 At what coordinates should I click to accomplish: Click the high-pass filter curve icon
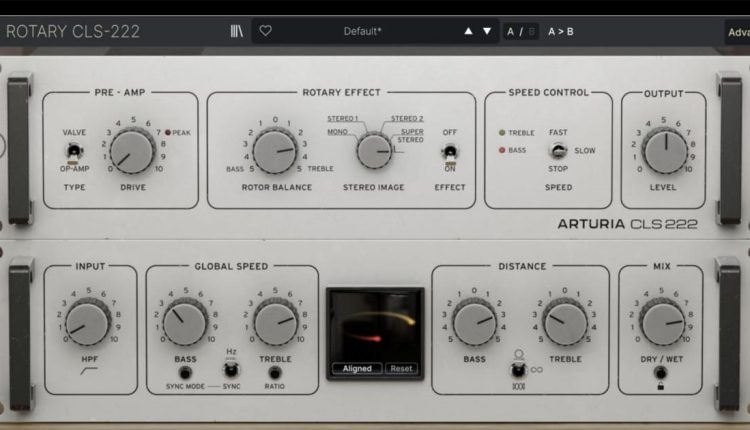click(x=88, y=371)
